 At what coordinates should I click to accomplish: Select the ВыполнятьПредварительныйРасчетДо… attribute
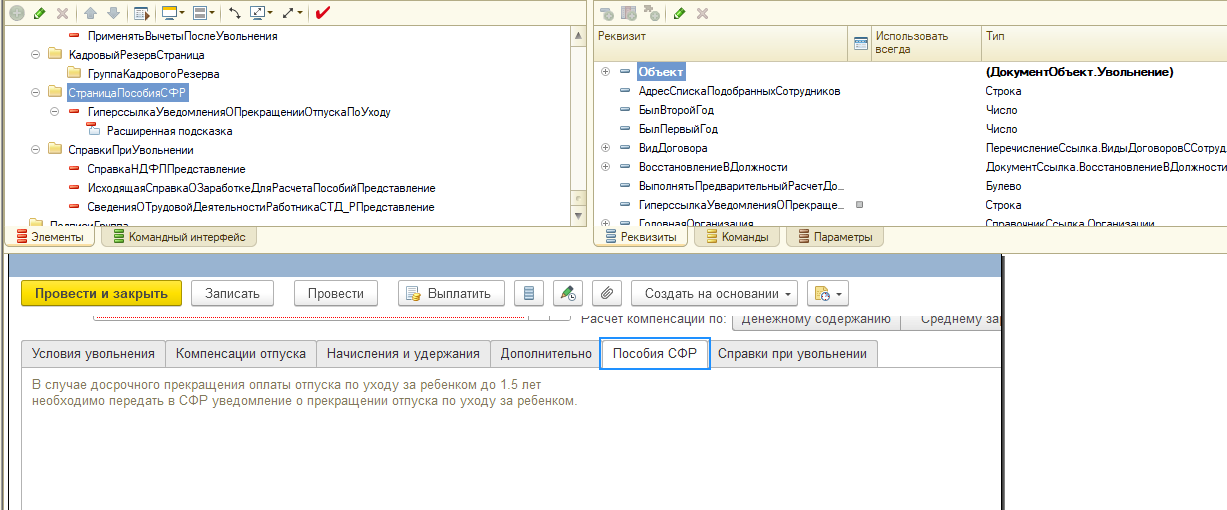pyautogui.click(x=741, y=186)
